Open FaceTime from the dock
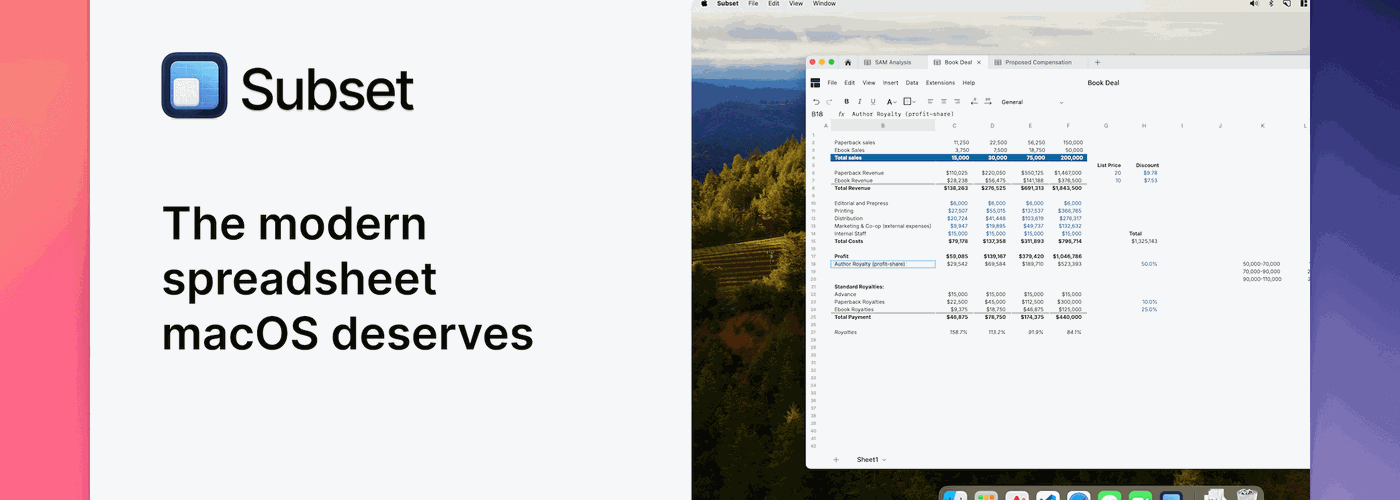 point(1139,496)
